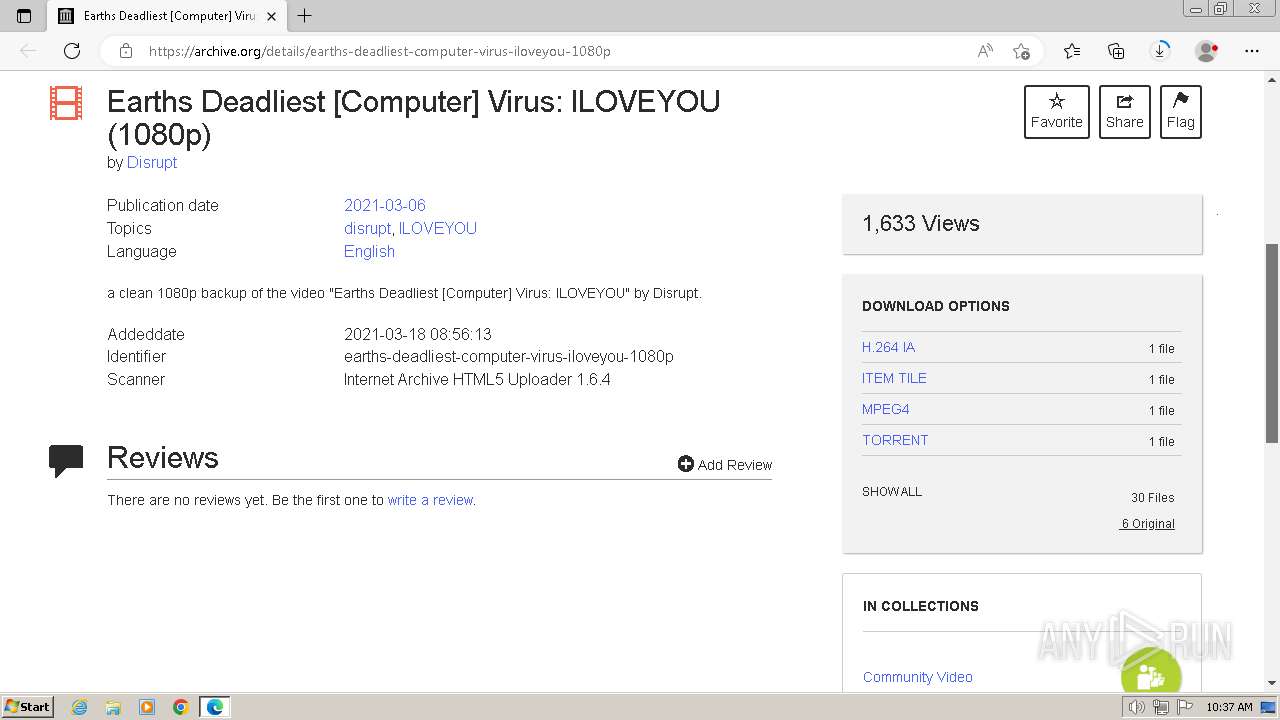Click SHOW ALL download files
Viewport: 1280px width, 720px height.
click(892, 491)
